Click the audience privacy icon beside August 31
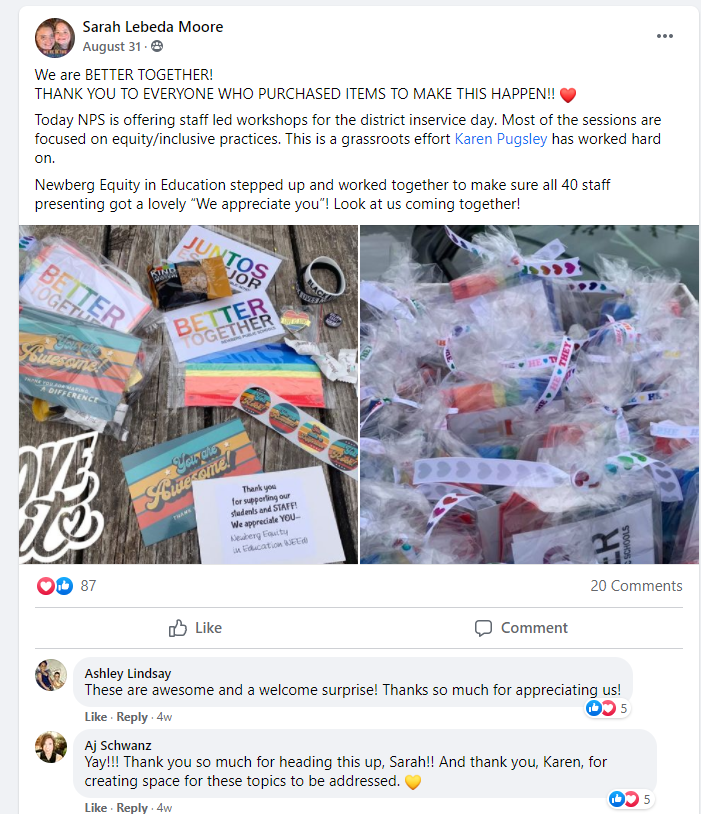 pos(157,47)
